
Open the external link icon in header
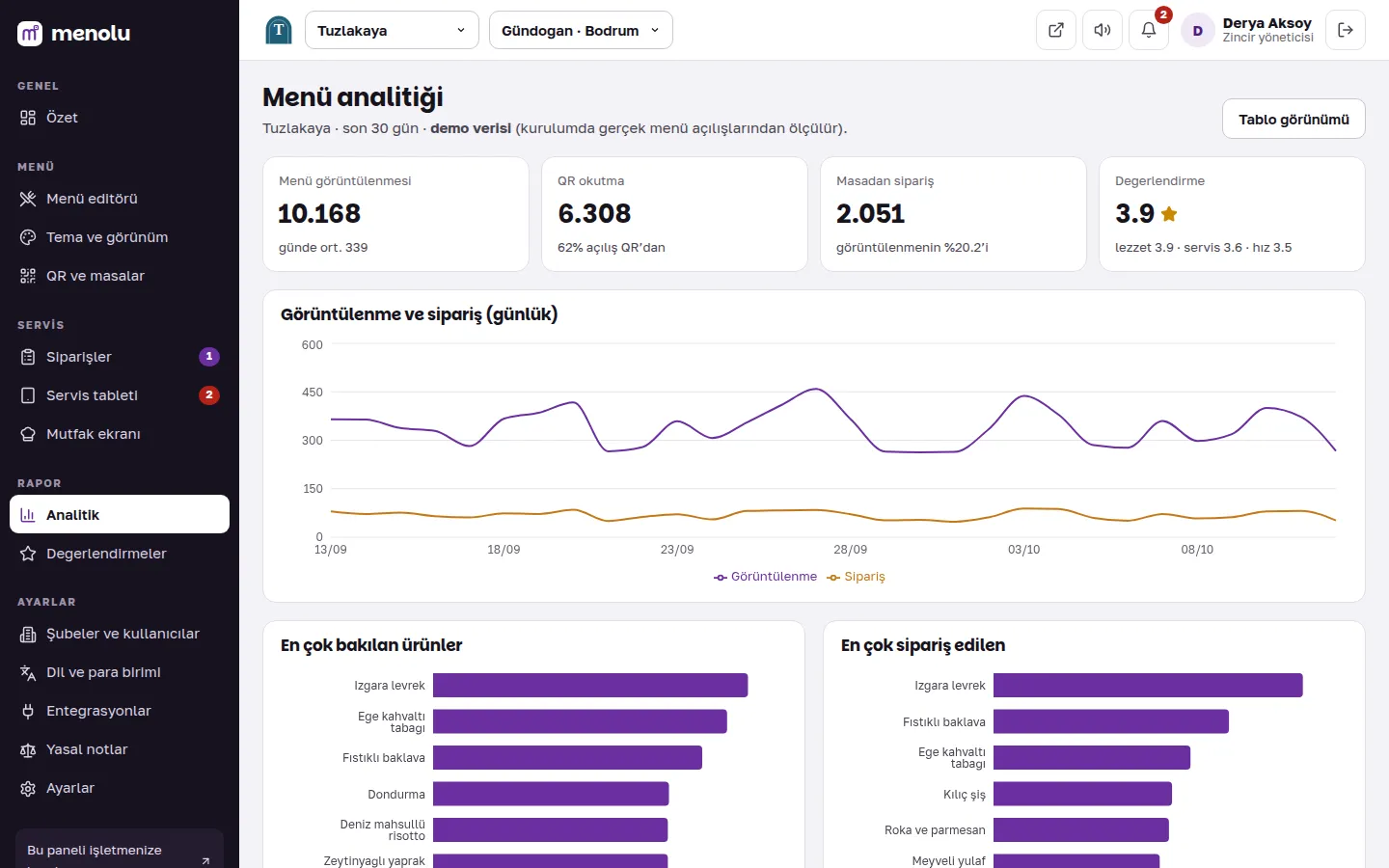(x=1056, y=30)
